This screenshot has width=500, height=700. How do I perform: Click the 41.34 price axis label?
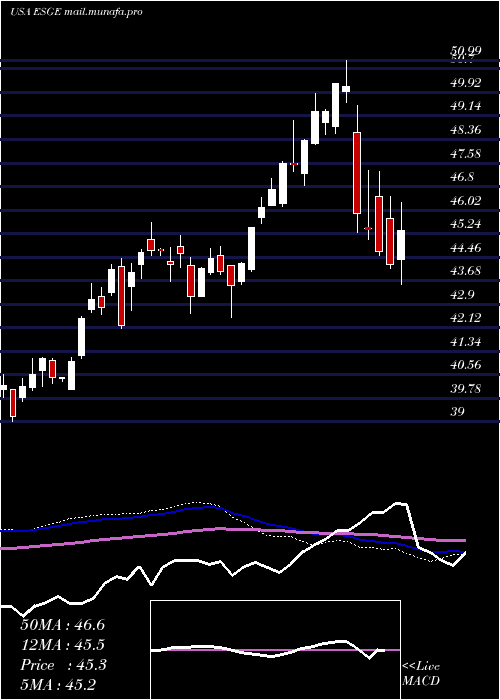pyautogui.click(x=466, y=342)
